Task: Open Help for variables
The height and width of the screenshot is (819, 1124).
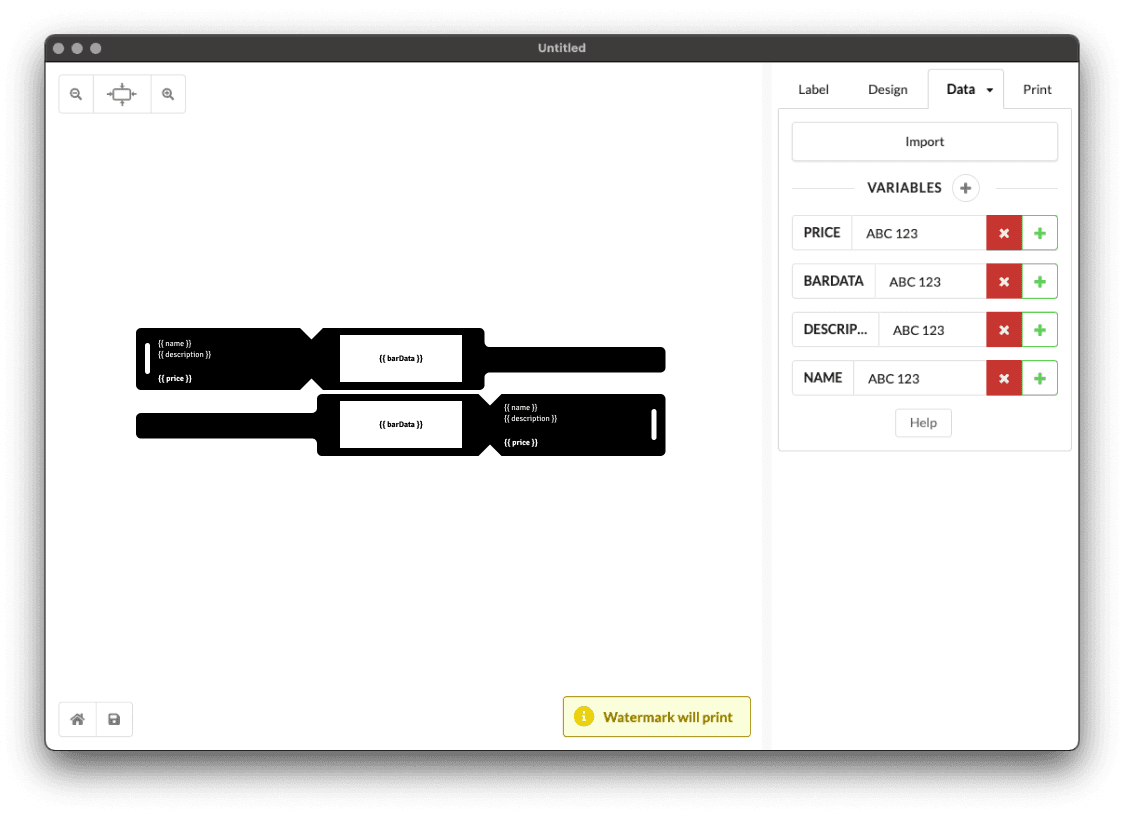Action: coord(923,423)
